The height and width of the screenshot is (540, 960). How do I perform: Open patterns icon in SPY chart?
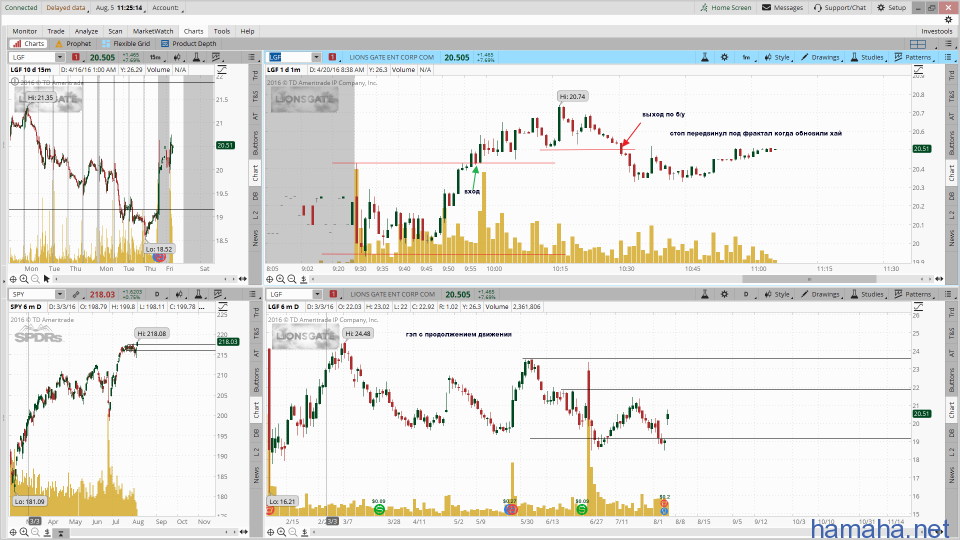click(x=218, y=294)
